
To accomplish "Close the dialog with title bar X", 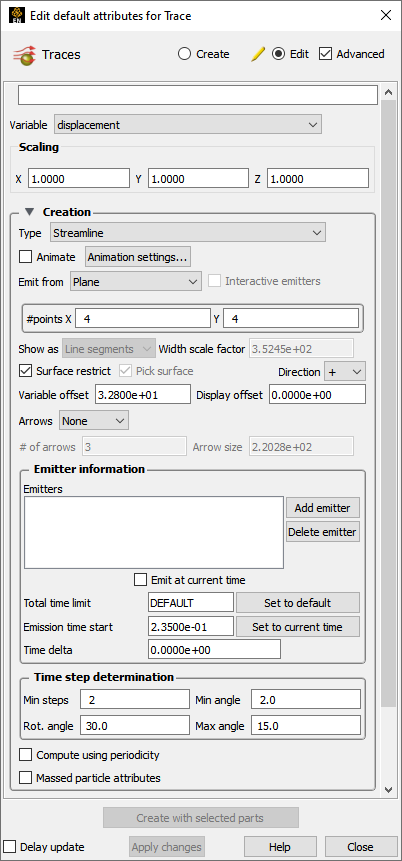I will click(386, 15).
